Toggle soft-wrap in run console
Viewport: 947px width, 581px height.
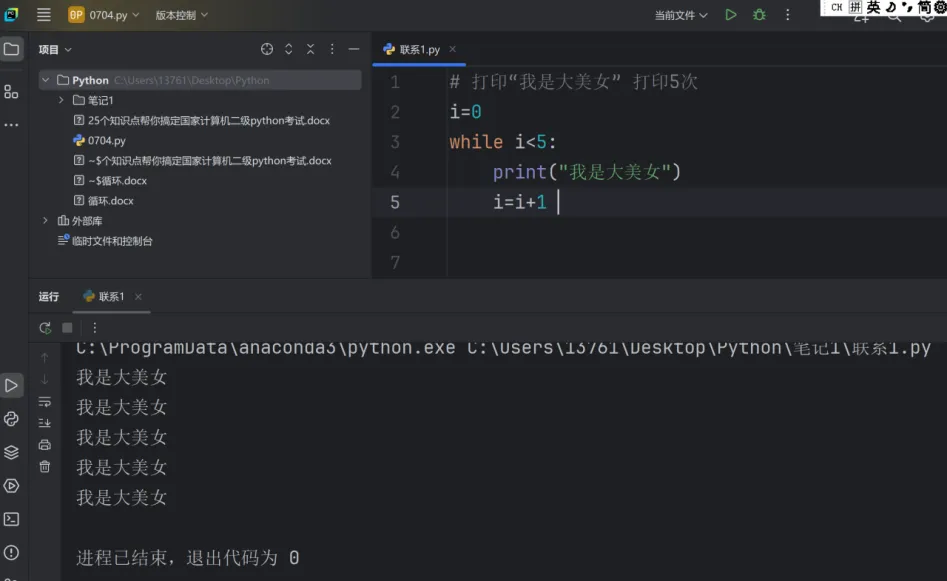45,402
